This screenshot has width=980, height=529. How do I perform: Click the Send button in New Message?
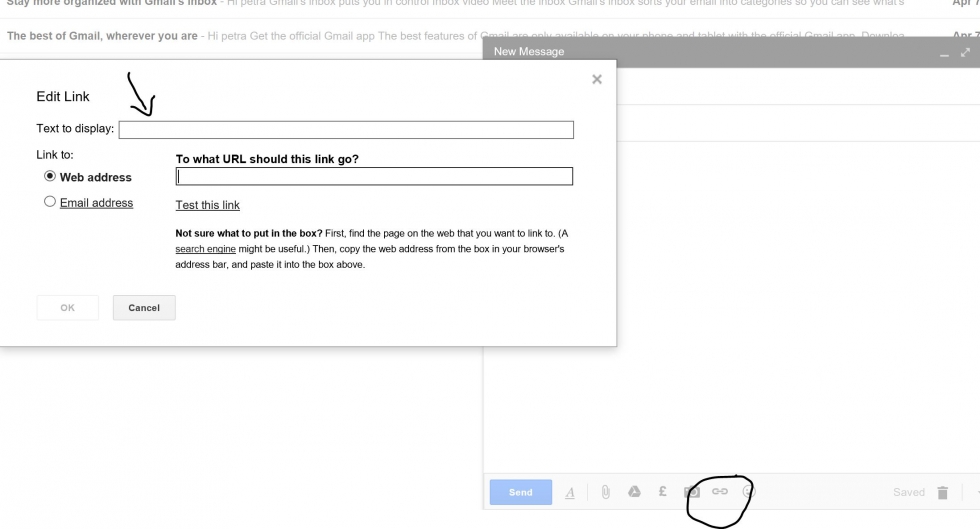521,492
